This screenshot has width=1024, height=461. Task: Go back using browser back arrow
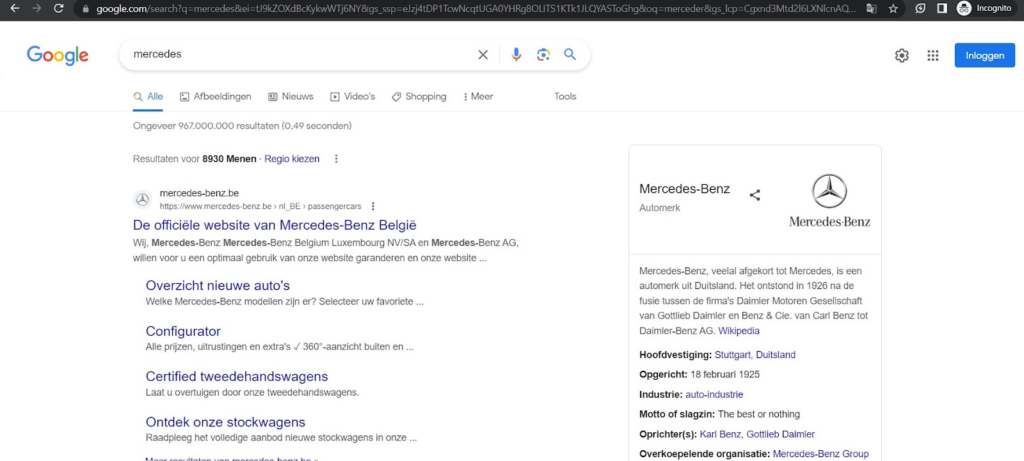point(15,8)
